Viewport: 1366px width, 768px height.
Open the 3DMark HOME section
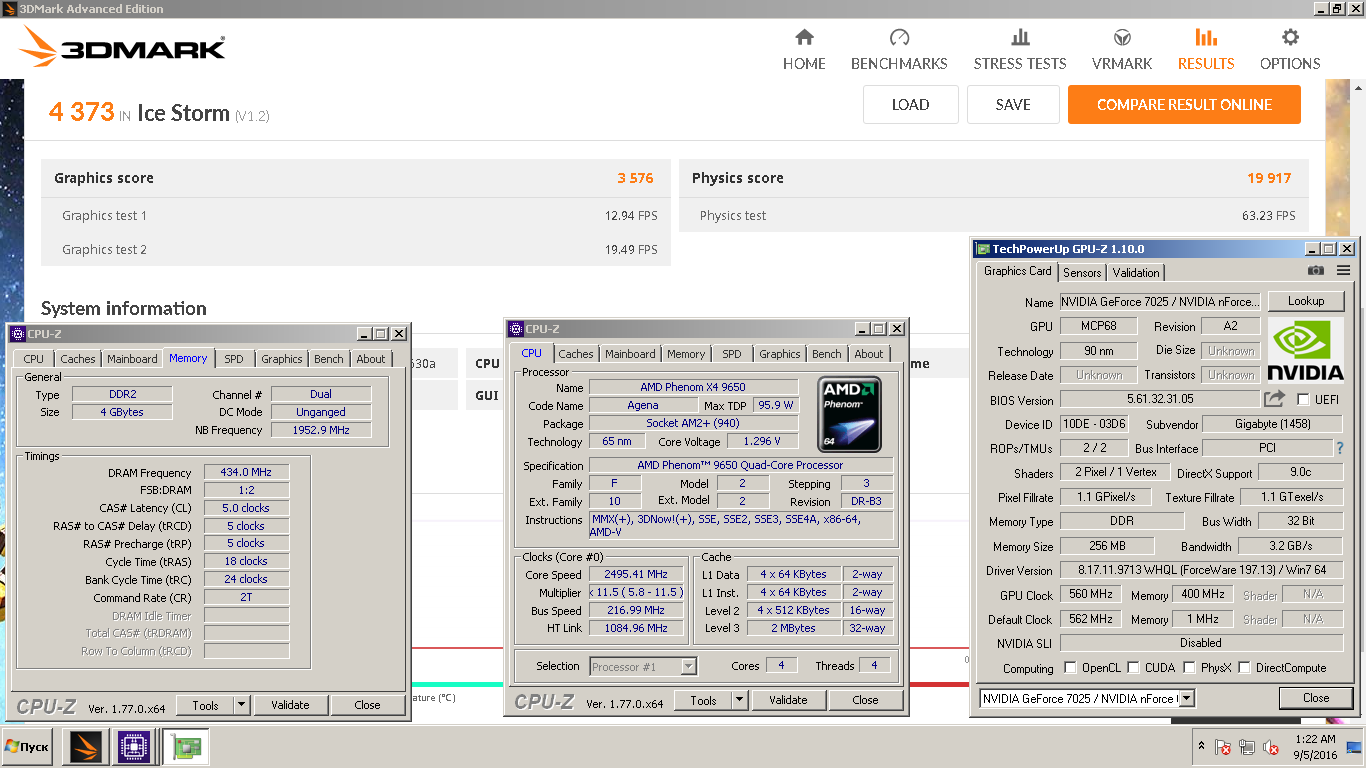pyautogui.click(x=804, y=50)
